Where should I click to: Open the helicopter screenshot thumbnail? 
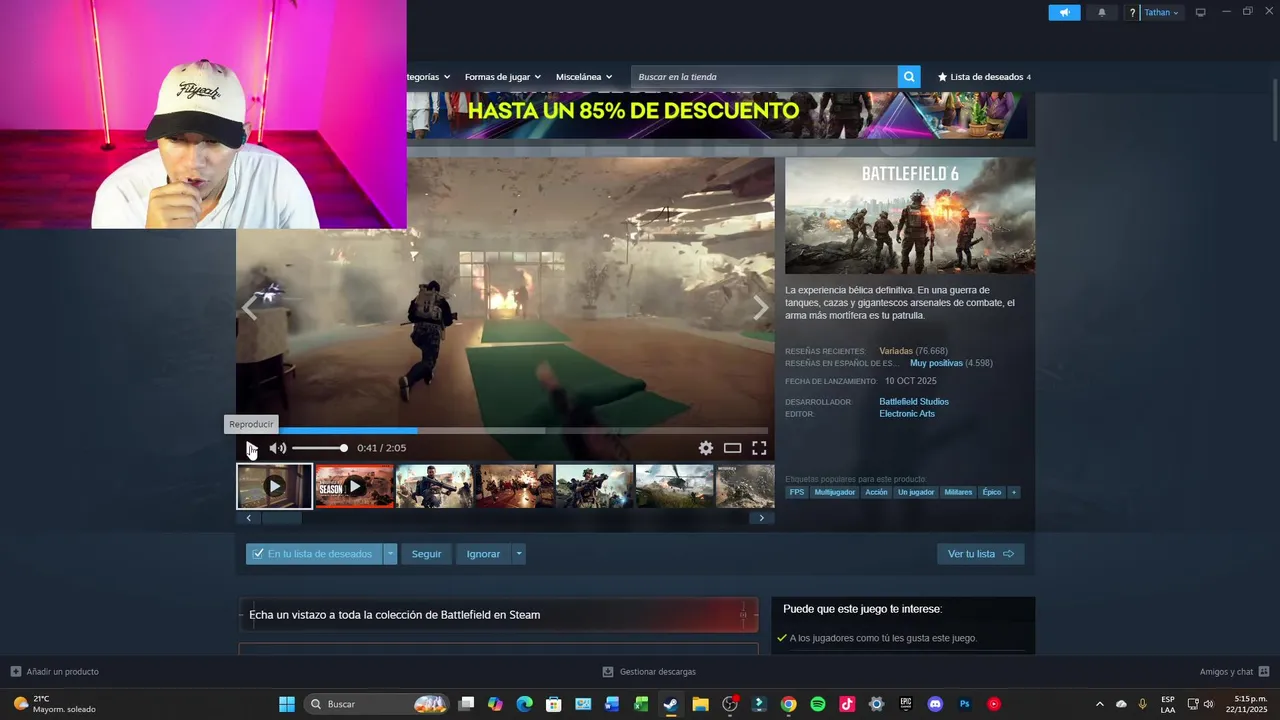click(675, 486)
